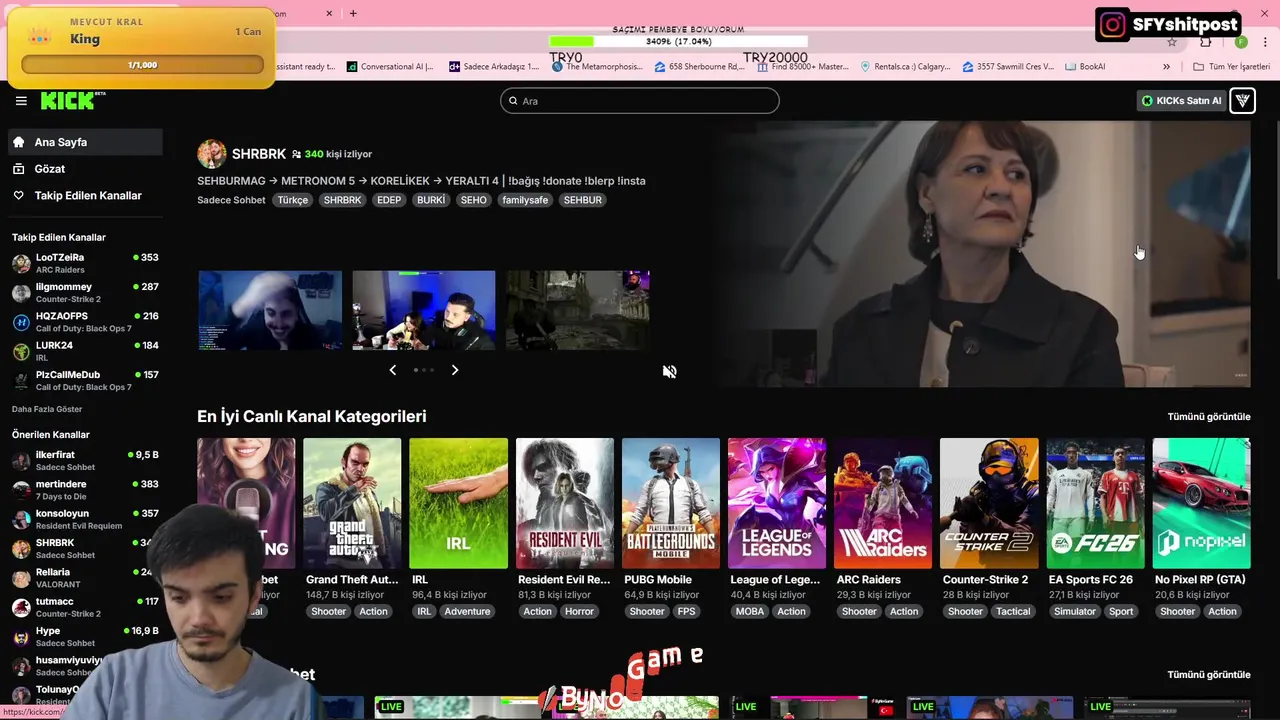
Task: Go to previous featured stream arrow
Action: click(392, 370)
